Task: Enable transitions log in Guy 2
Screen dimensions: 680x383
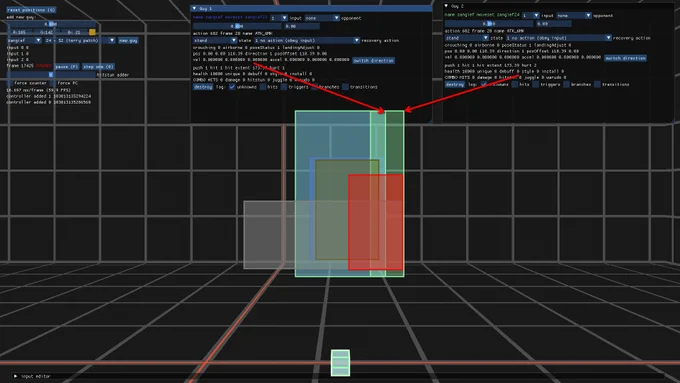Action: (x=597, y=84)
